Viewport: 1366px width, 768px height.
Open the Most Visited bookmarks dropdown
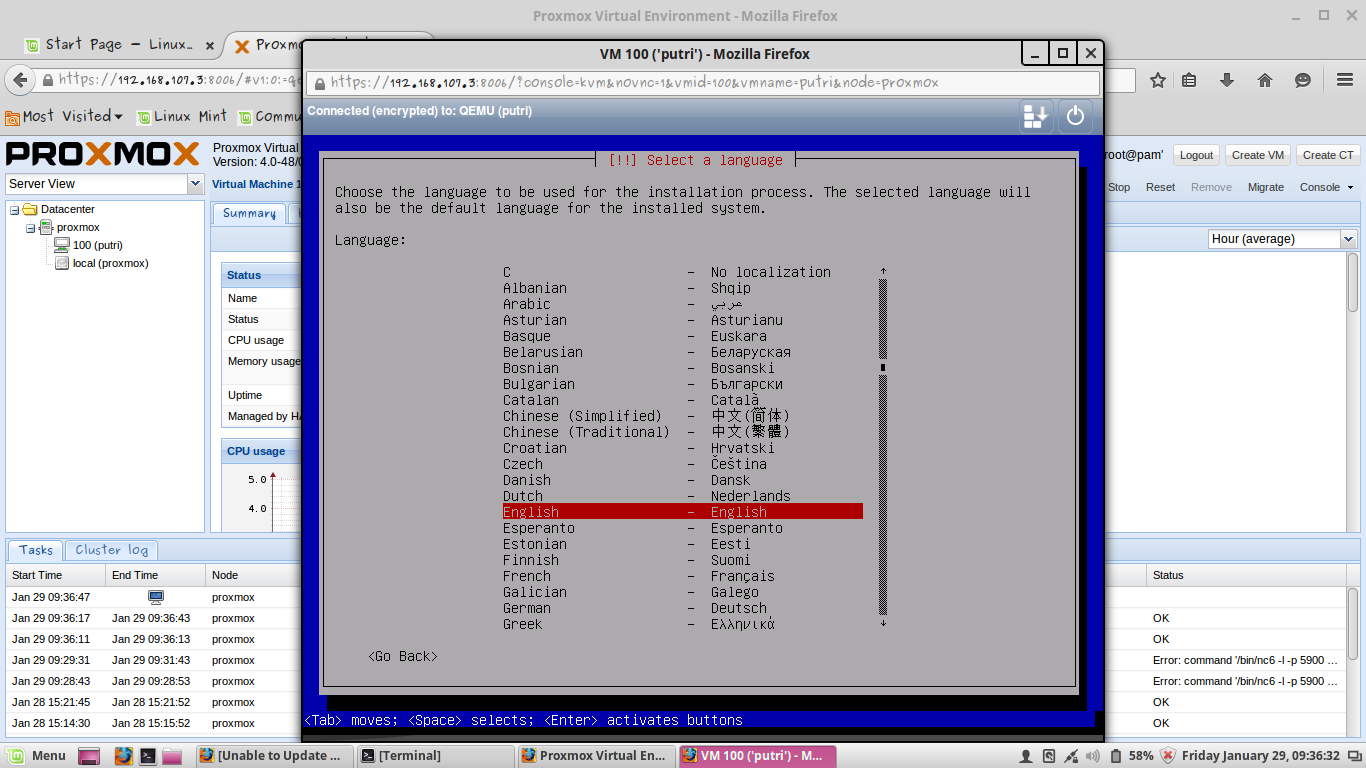pos(64,117)
